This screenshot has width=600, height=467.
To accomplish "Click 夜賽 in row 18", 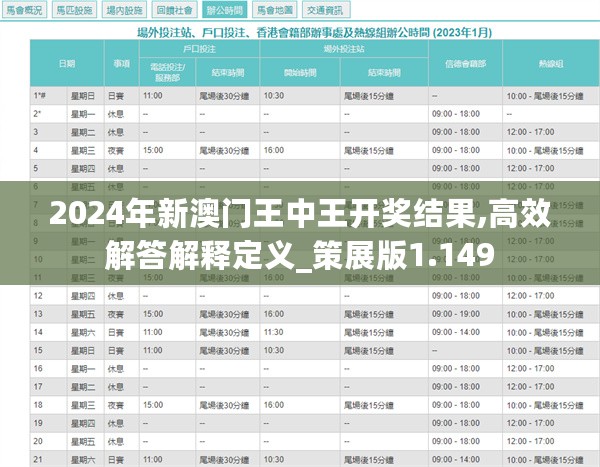I will (x=122, y=404).
